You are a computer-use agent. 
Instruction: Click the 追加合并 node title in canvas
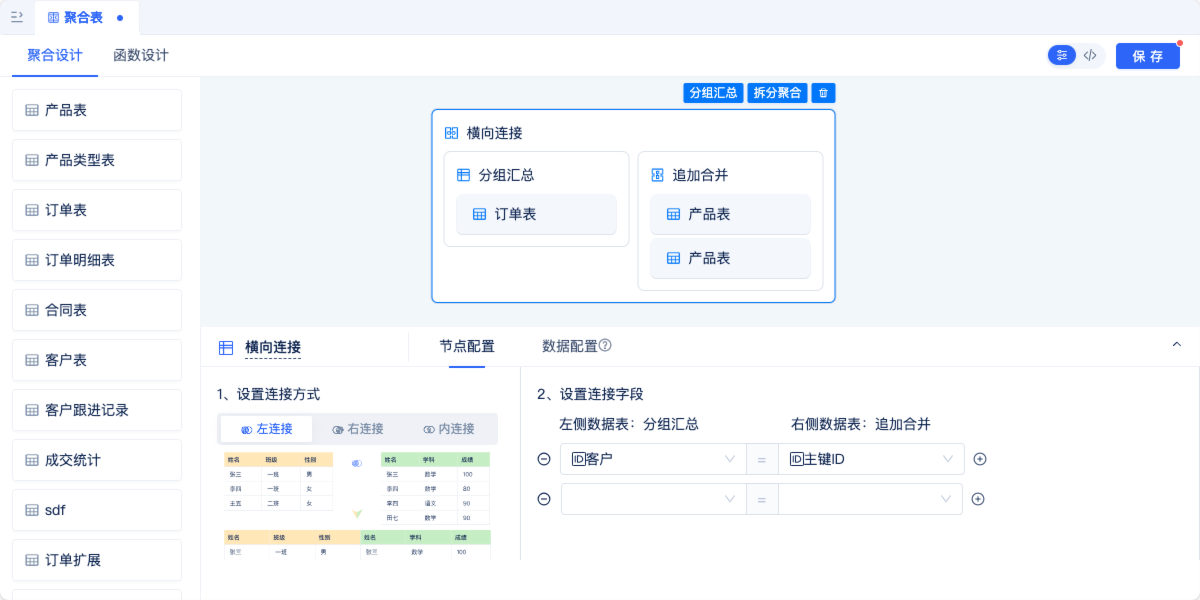coord(700,175)
